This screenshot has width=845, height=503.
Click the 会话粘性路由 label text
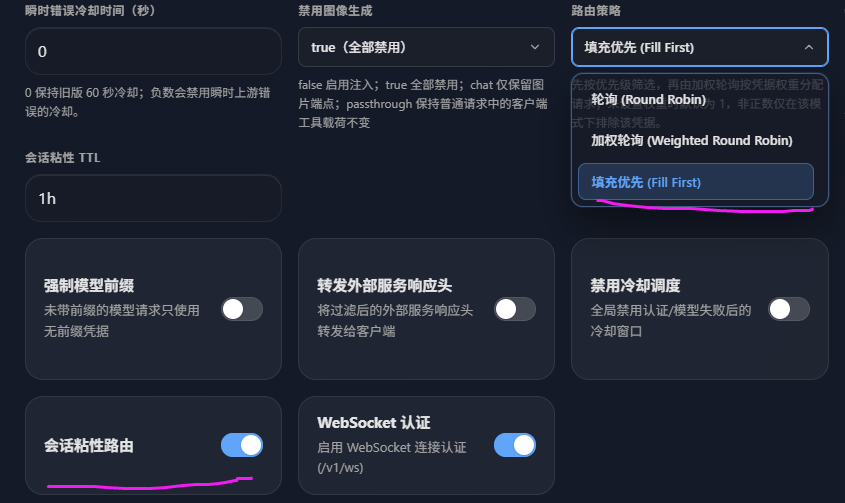click(x=89, y=445)
